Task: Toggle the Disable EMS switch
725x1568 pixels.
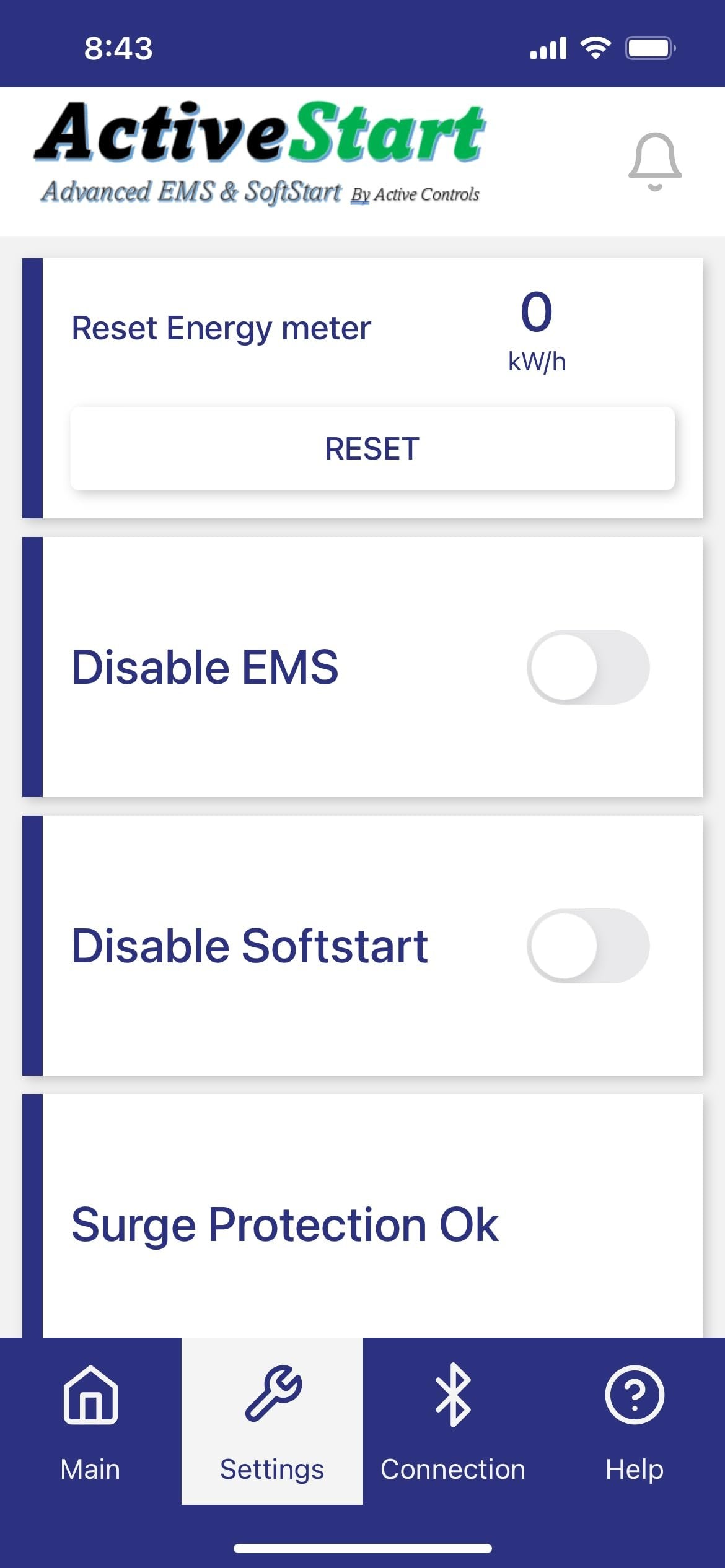Action: click(x=588, y=667)
